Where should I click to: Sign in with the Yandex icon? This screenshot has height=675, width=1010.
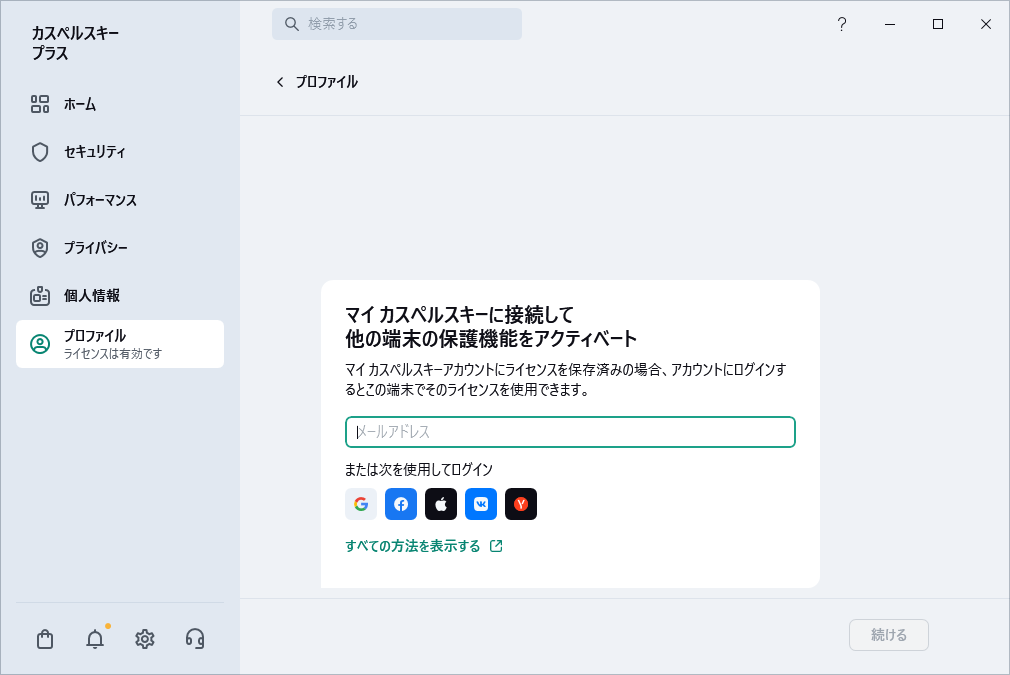pos(521,504)
